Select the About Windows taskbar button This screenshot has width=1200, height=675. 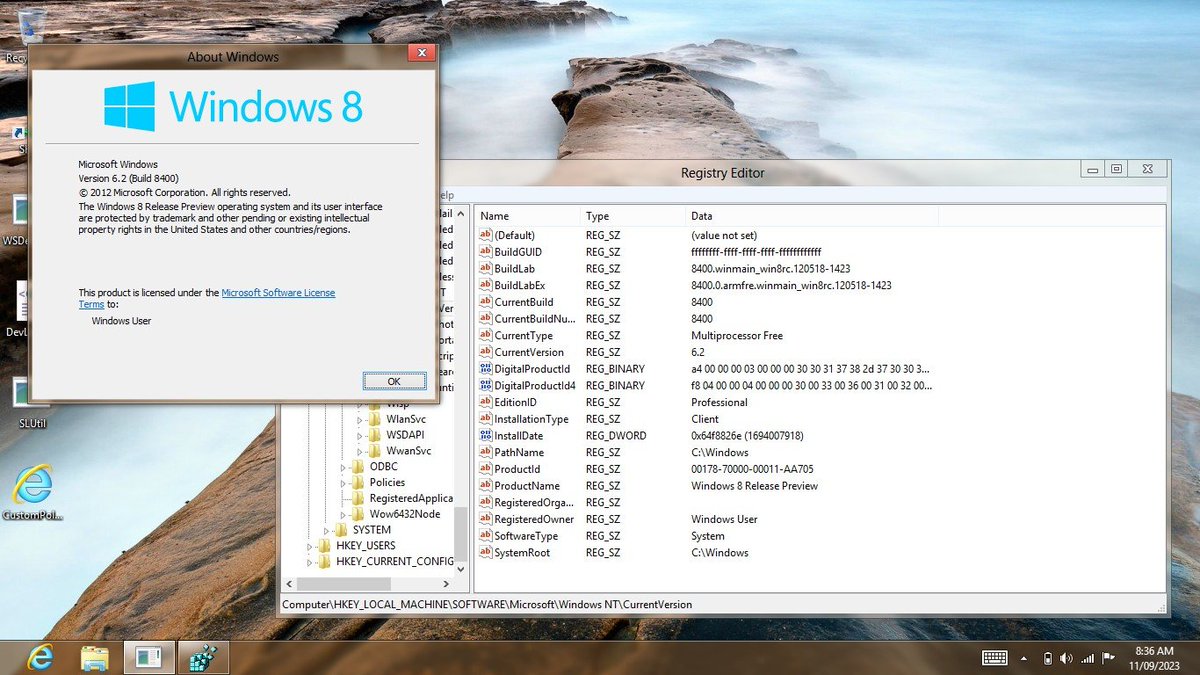(149, 657)
